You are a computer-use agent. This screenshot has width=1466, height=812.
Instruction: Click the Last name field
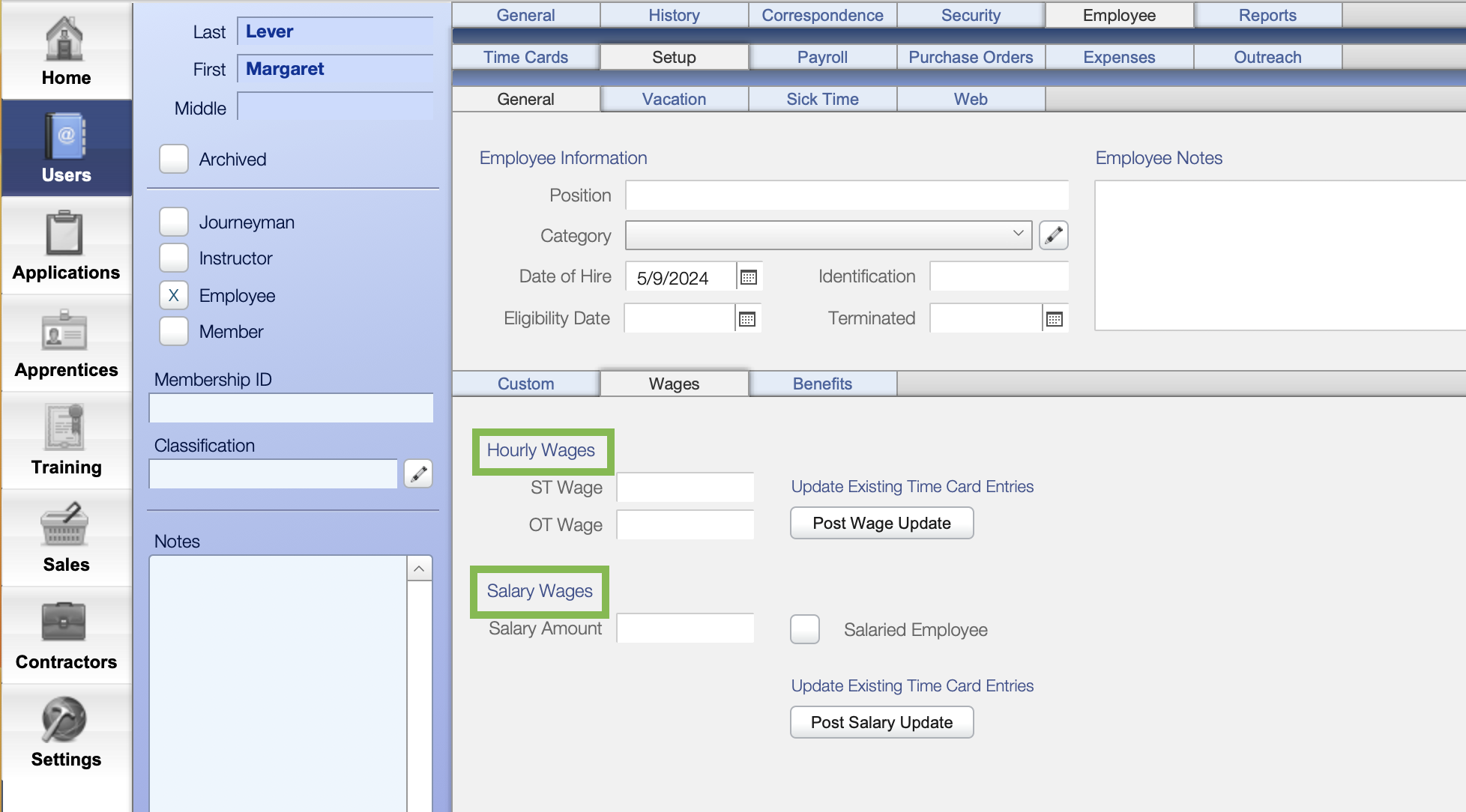click(x=336, y=31)
